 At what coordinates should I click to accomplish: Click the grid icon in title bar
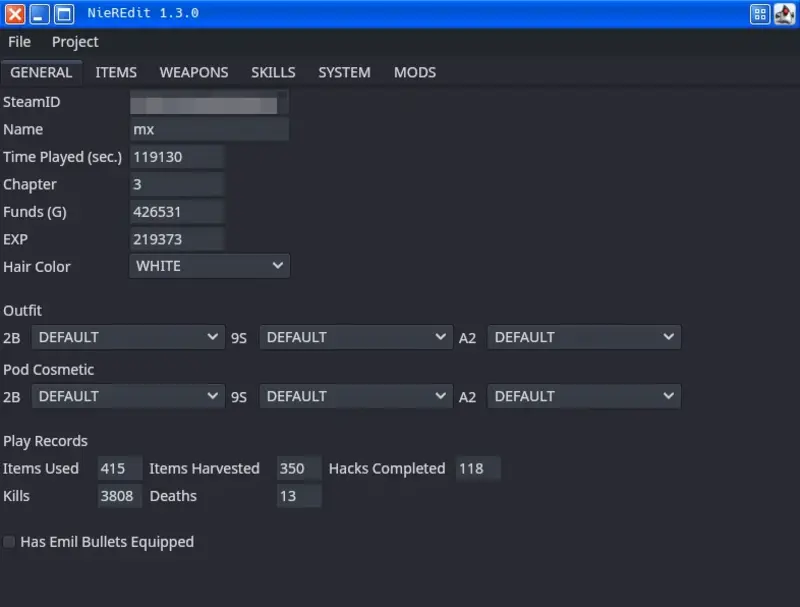click(760, 14)
